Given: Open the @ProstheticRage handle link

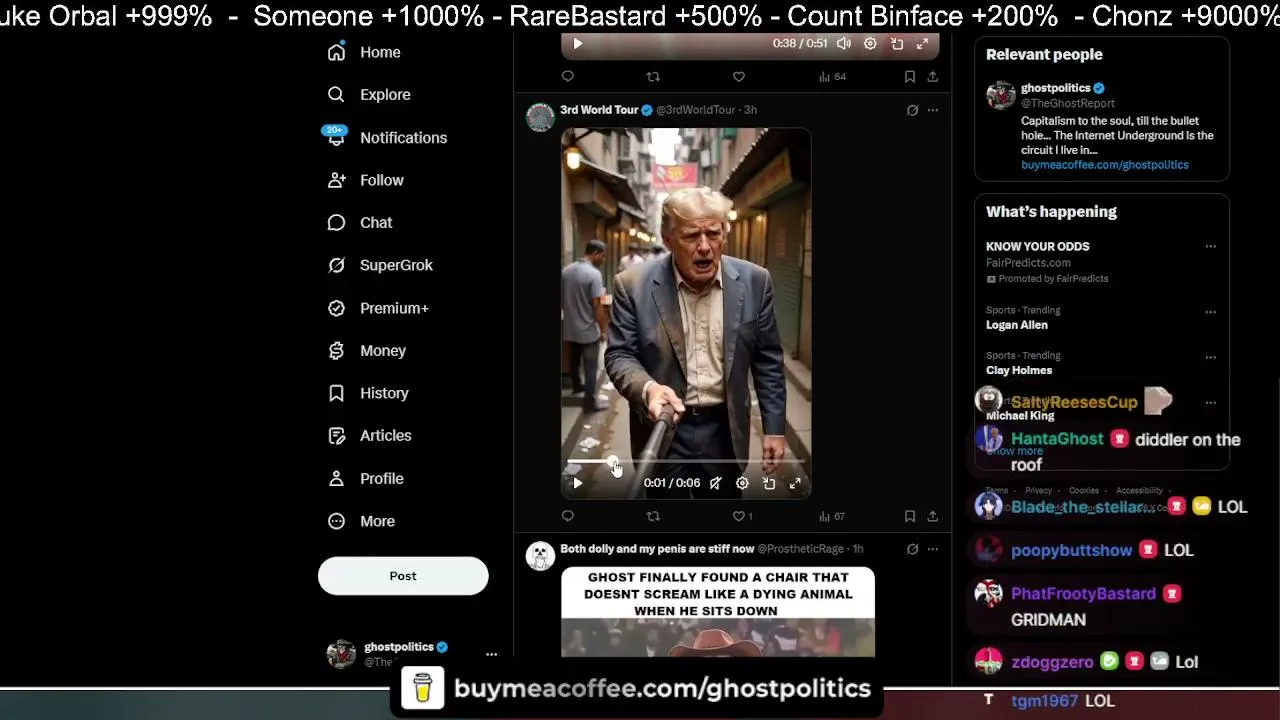Looking at the screenshot, I should point(801,549).
